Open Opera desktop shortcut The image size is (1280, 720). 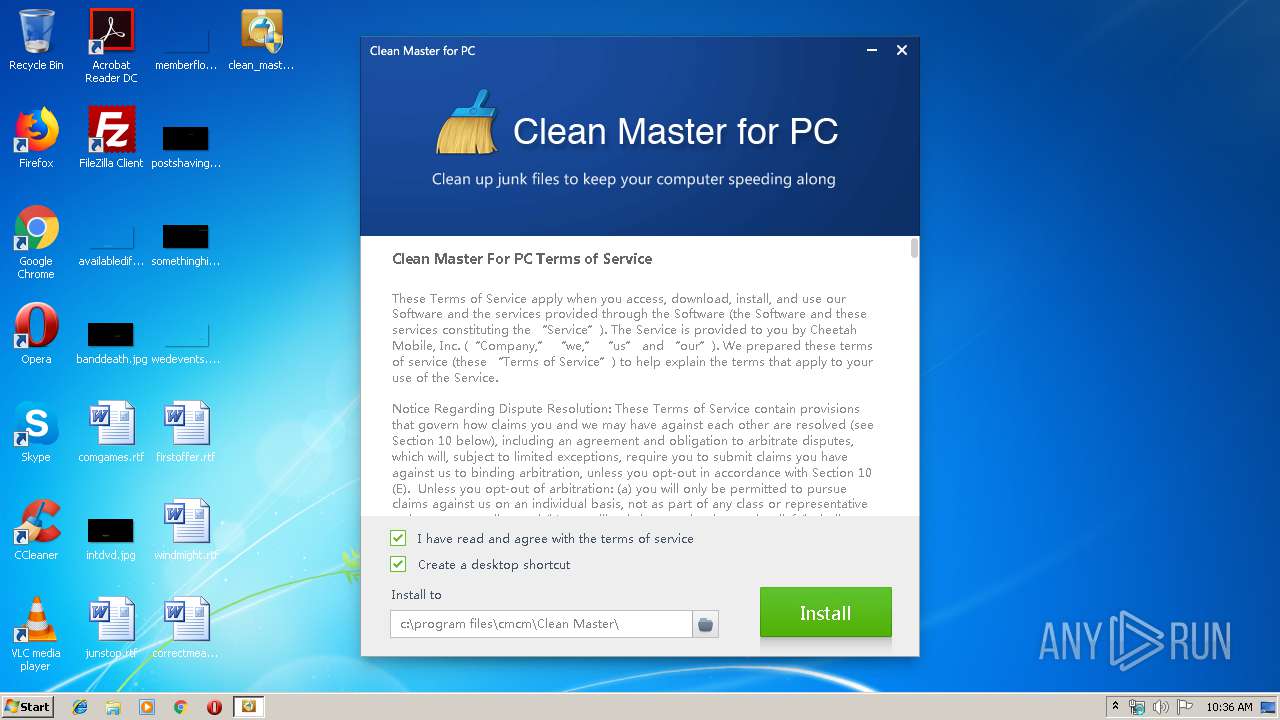(36, 334)
